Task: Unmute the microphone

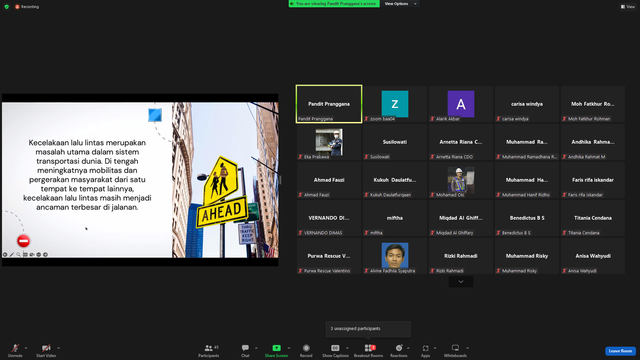Action: [15, 350]
